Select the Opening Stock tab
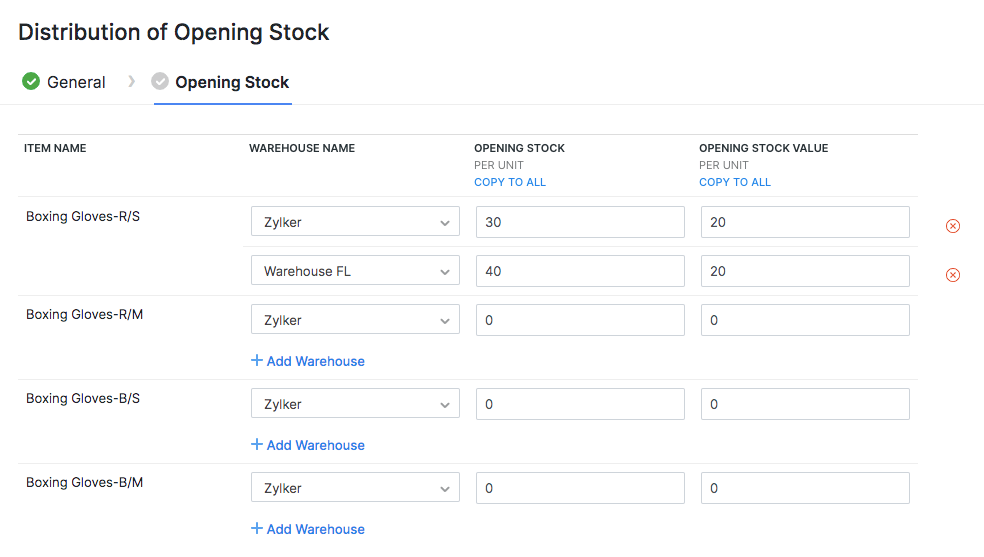This screenshot has width=984, height=557. point(232,82)
